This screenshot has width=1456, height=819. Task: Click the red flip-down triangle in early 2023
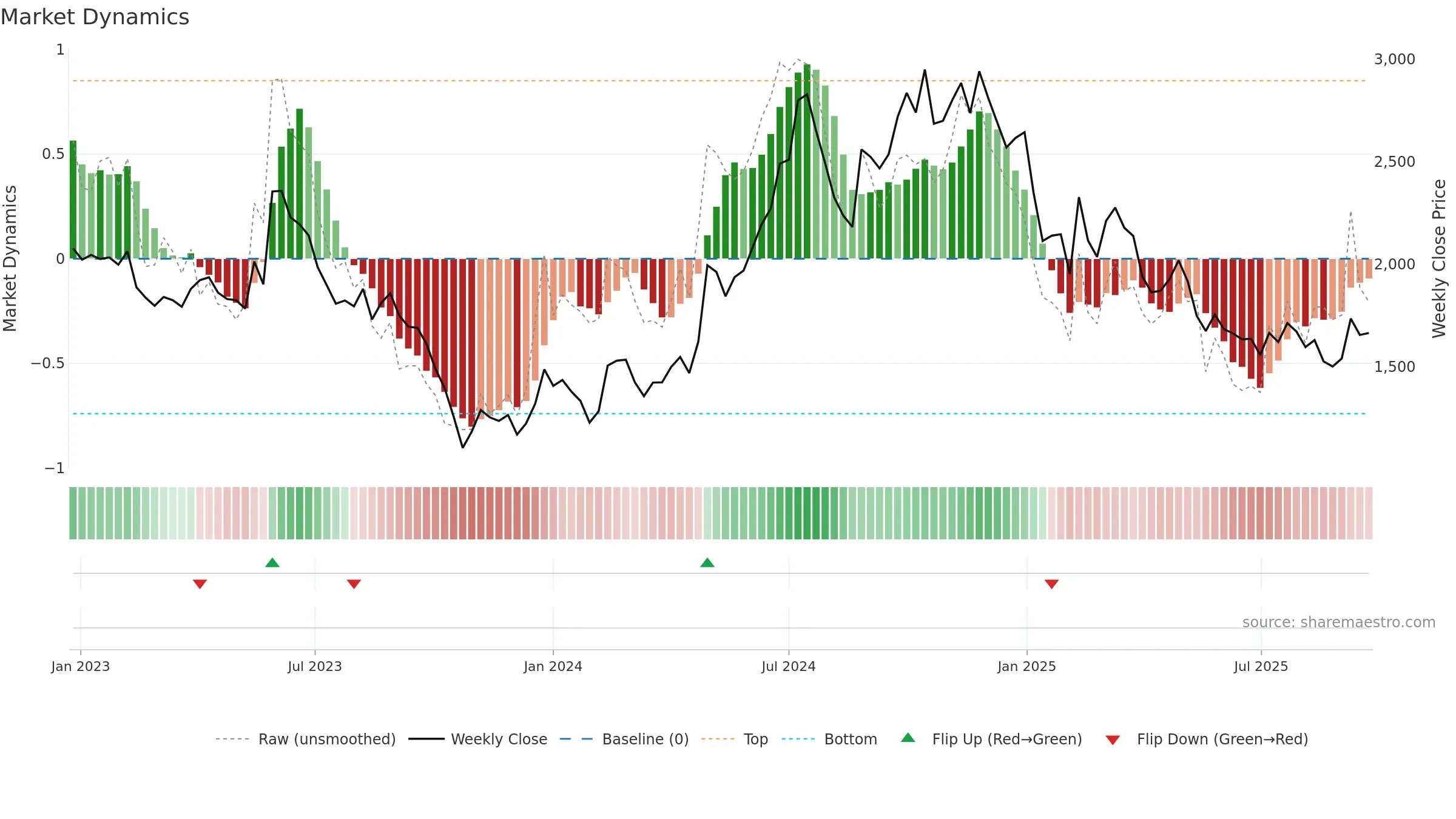tap(200, 584)
